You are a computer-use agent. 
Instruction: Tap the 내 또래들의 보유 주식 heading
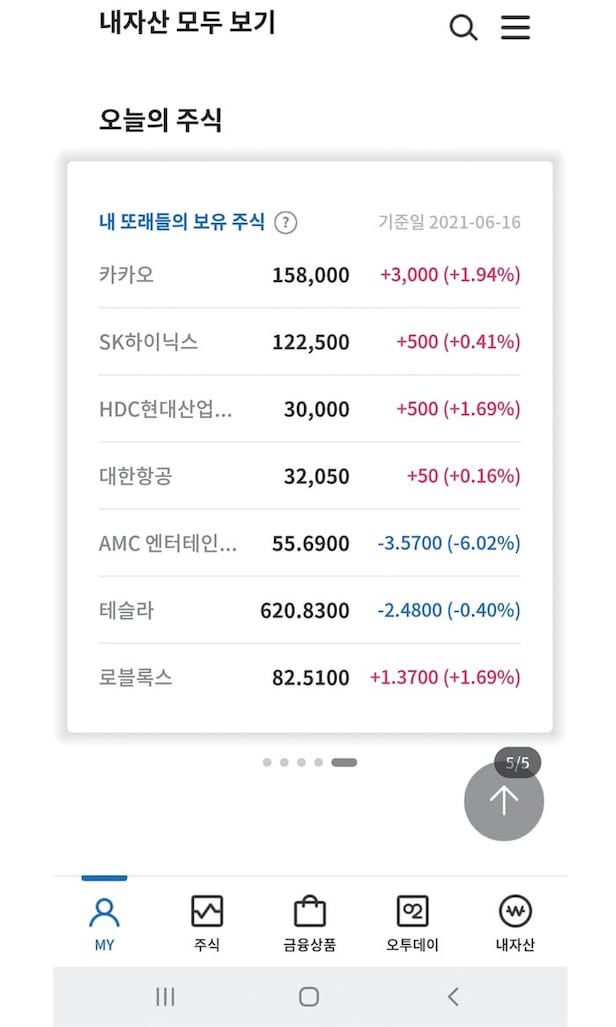(181, 222)
